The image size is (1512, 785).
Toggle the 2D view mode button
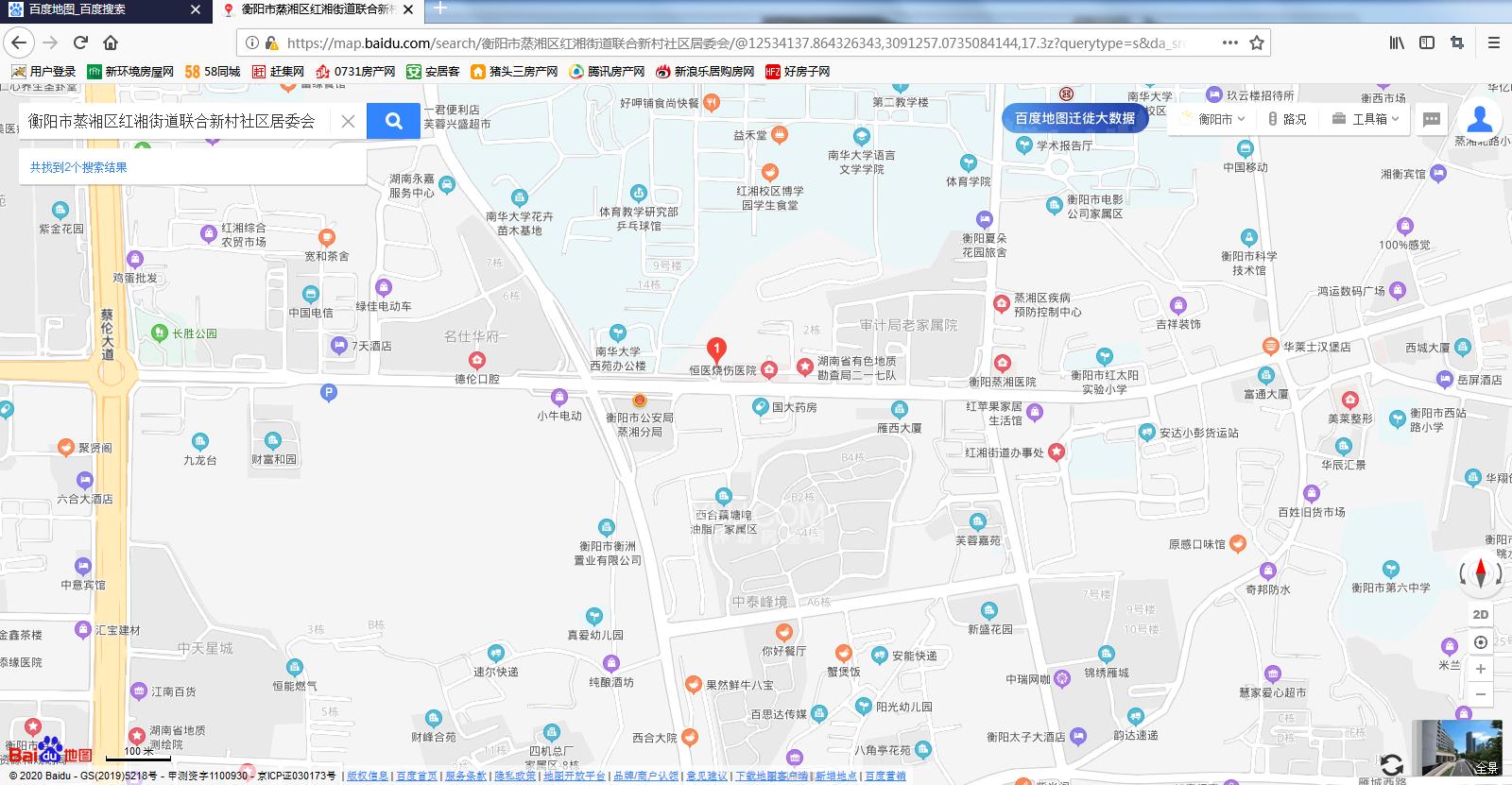coord(1481,614)
